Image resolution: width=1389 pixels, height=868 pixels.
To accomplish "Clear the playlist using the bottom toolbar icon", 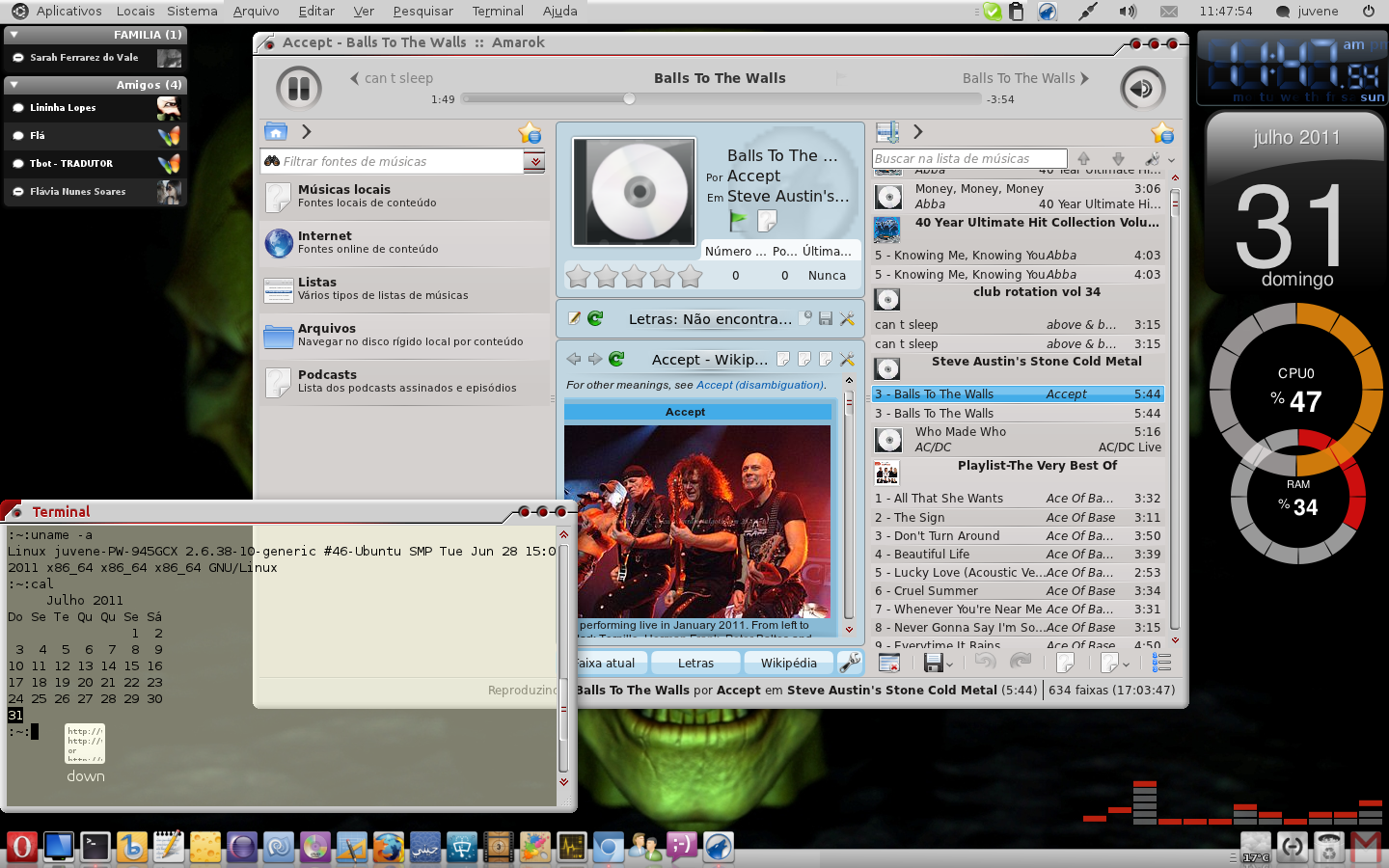I will click(889, 663).
